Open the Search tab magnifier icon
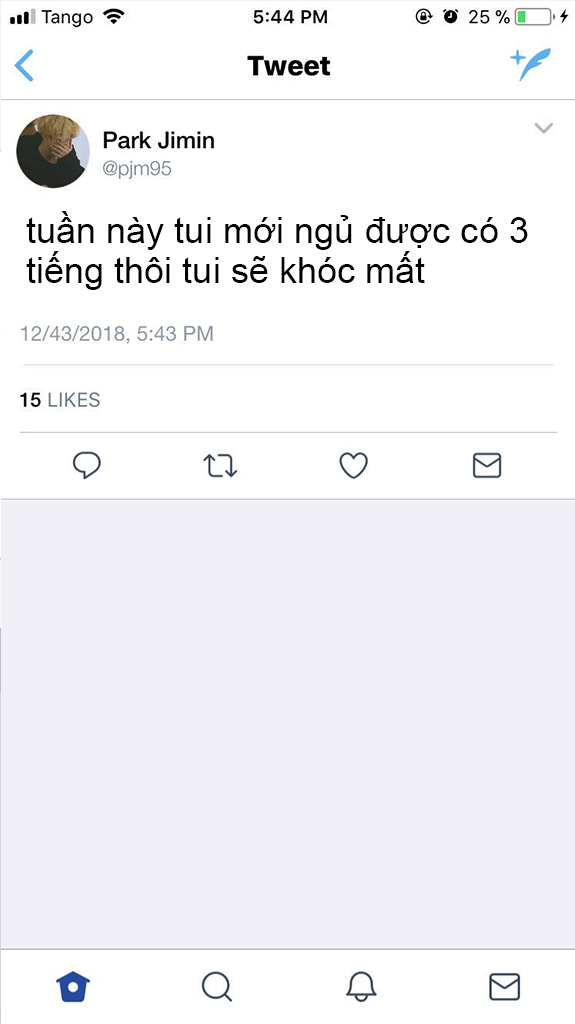Screen dimensions: 575x1024 point(216,986)
